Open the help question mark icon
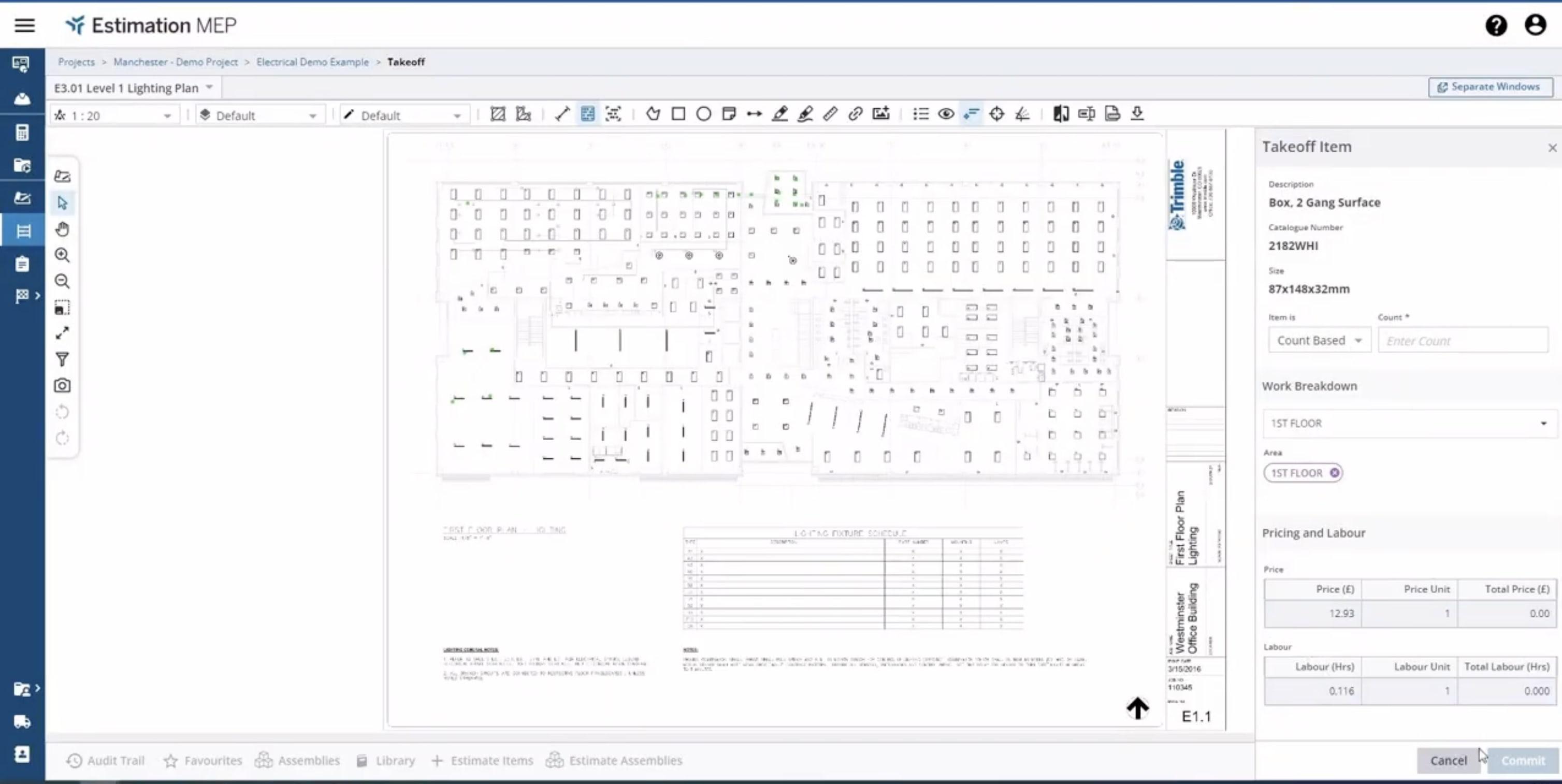 pyautogui.click(x=1495, y=25)
